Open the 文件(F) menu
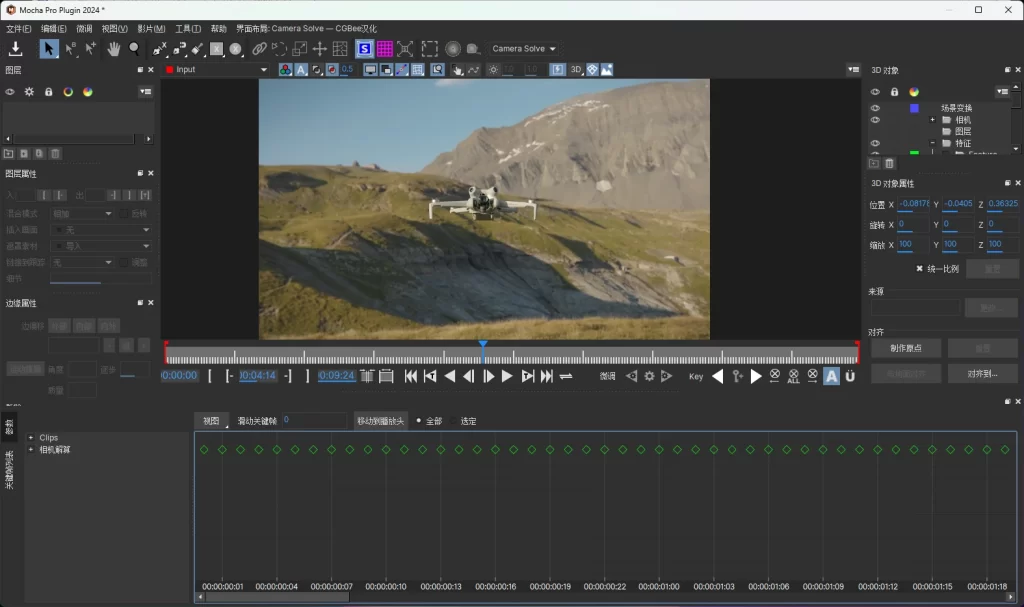 coord(19,29)
